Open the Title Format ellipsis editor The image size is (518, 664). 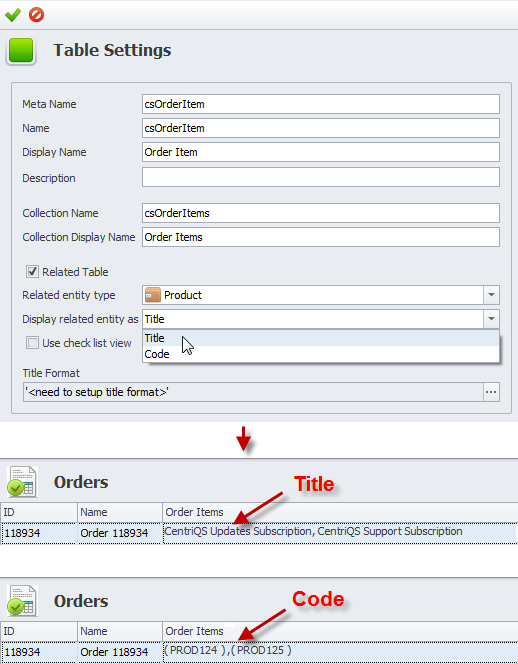pyautogui.click(x=491, y=392)
